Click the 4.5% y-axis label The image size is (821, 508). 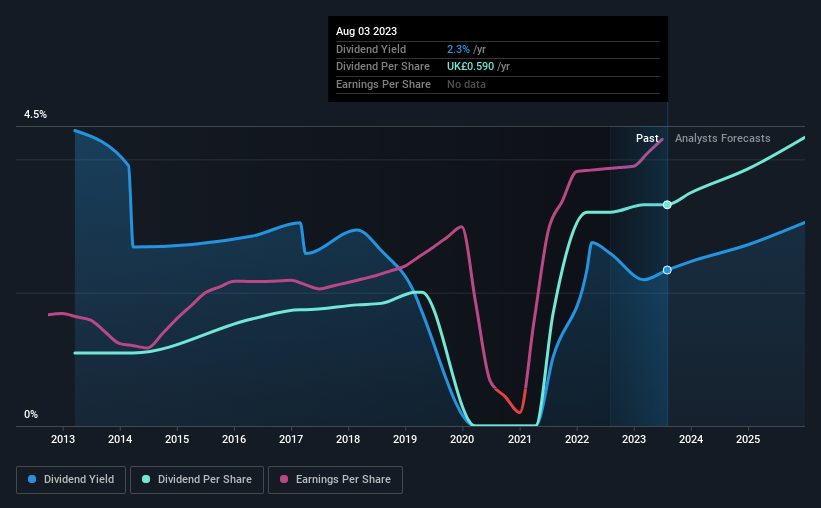pyautogui.click(x=36, y=115)
